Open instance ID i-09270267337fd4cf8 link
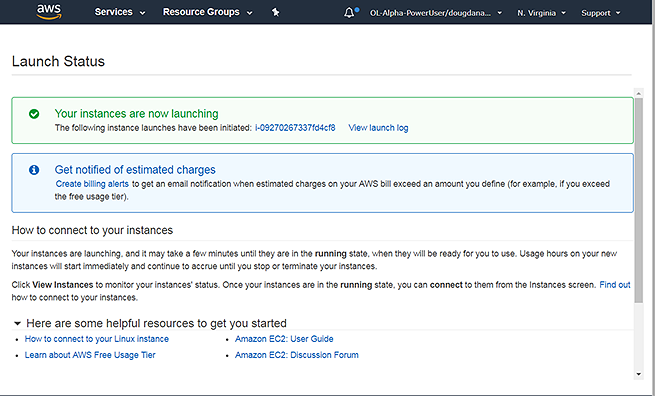Image resolution: width=655 pixels, height=396 pixels. coord(295,128)
